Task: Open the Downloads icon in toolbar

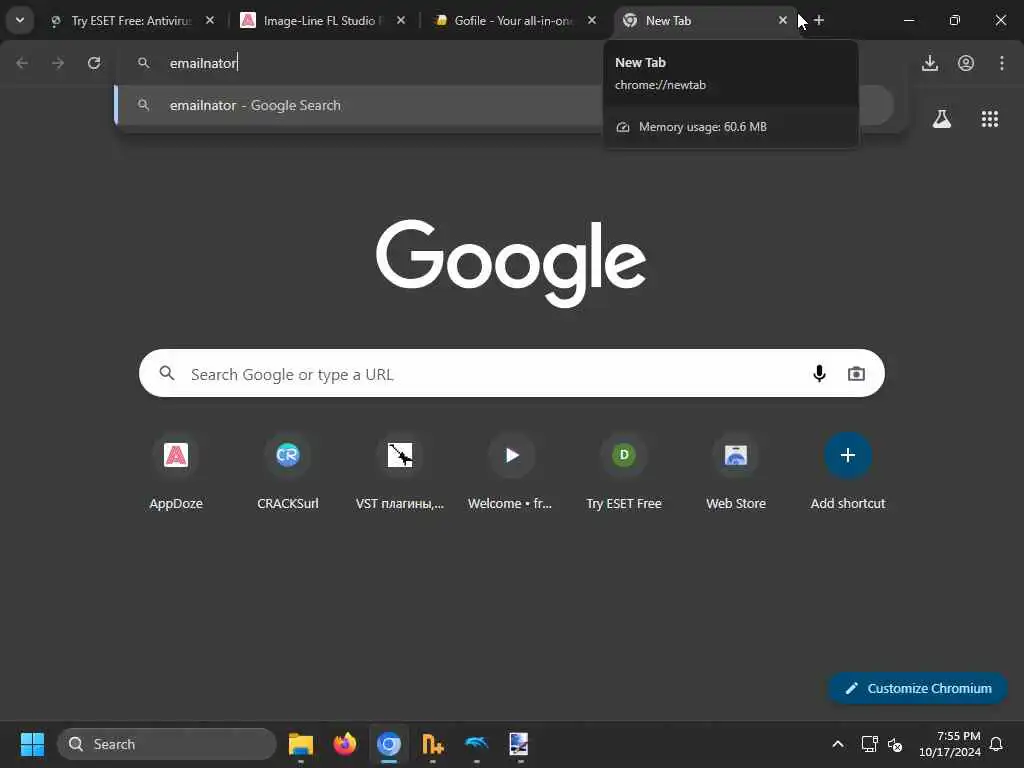Action: (930, 63)
